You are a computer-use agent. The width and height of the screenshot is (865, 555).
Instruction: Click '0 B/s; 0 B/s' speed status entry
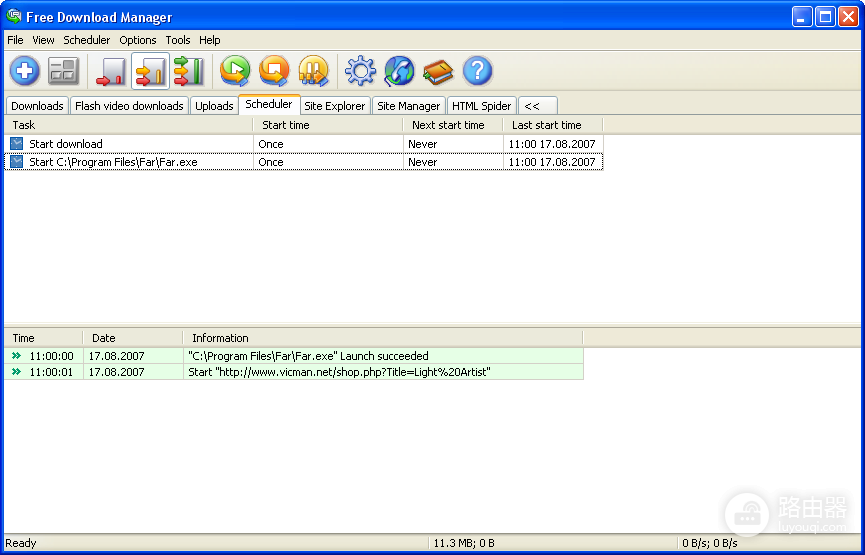coord(710,543)
